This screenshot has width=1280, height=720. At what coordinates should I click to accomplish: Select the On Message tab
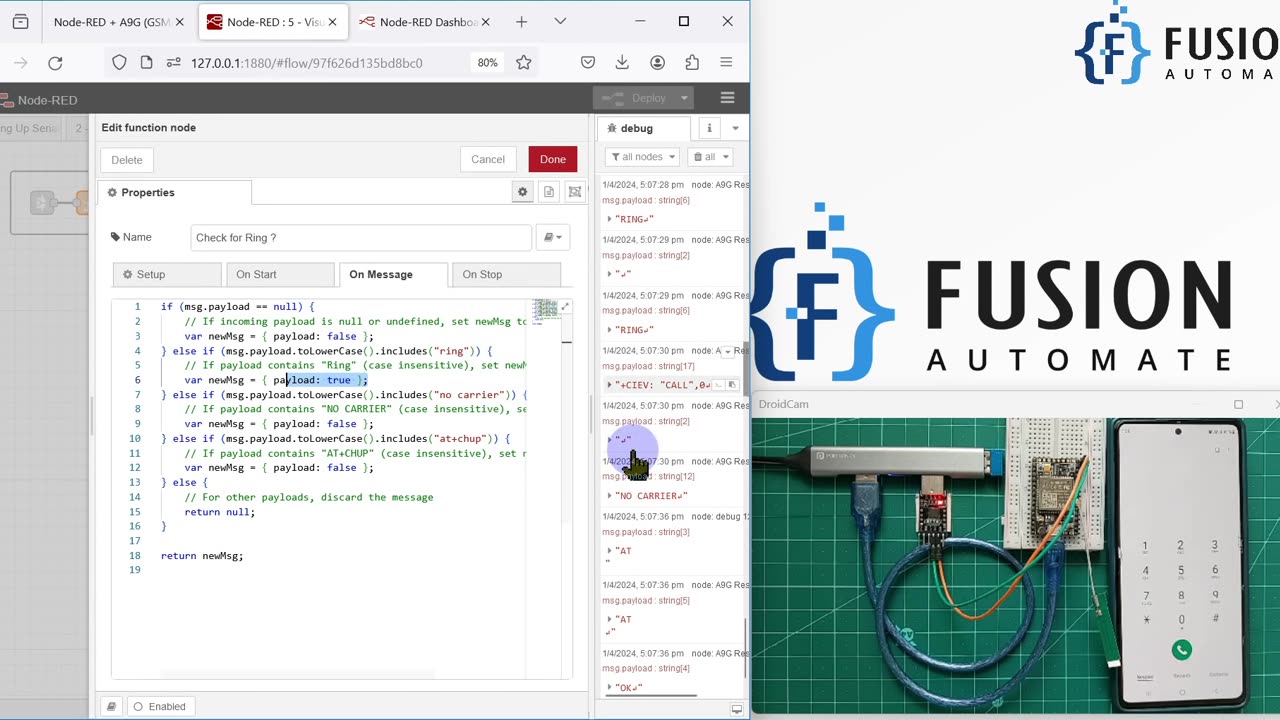pos(393,274)
